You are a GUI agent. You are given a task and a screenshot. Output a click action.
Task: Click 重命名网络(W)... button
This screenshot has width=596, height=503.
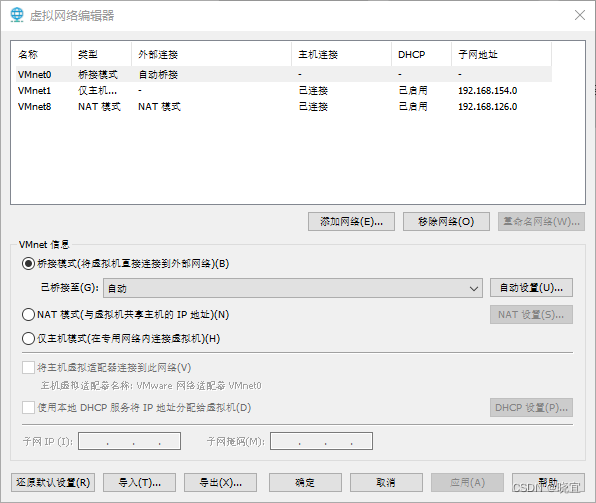tap(541, 222)
